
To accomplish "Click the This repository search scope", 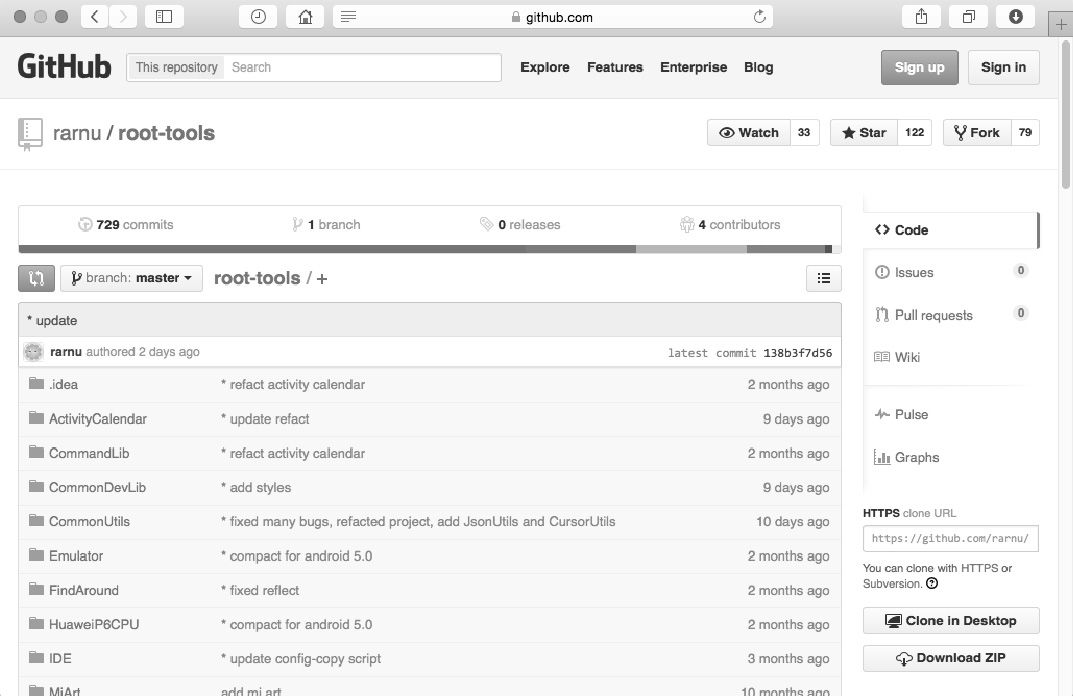I will (x=177, y=67).
